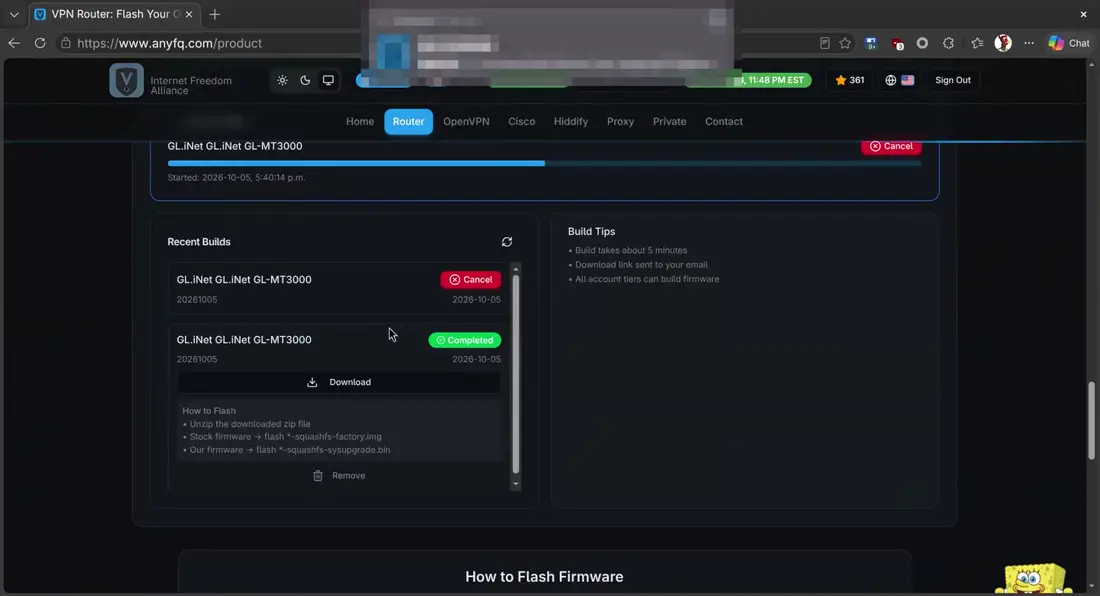The image size is (1100, 596).
Task: Open the Hiddify nav item
Action: tap(570, 121)
